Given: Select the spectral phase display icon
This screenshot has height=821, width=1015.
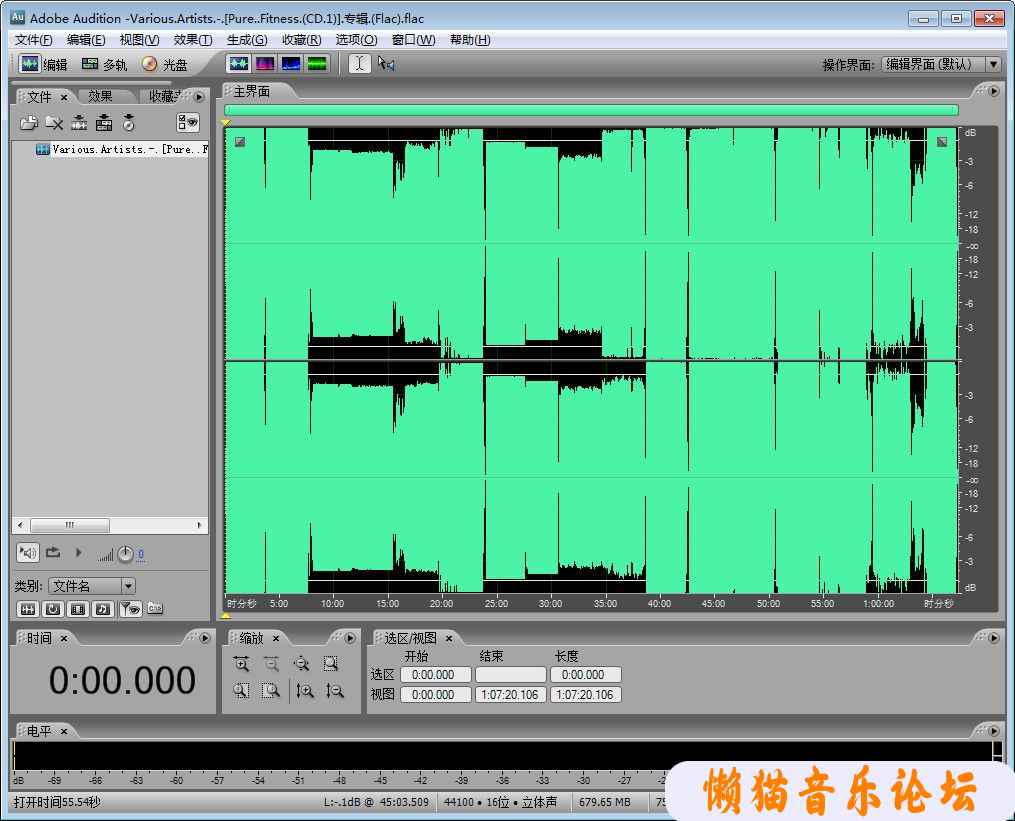Looking at the screenshot, I should click(317, 63).
